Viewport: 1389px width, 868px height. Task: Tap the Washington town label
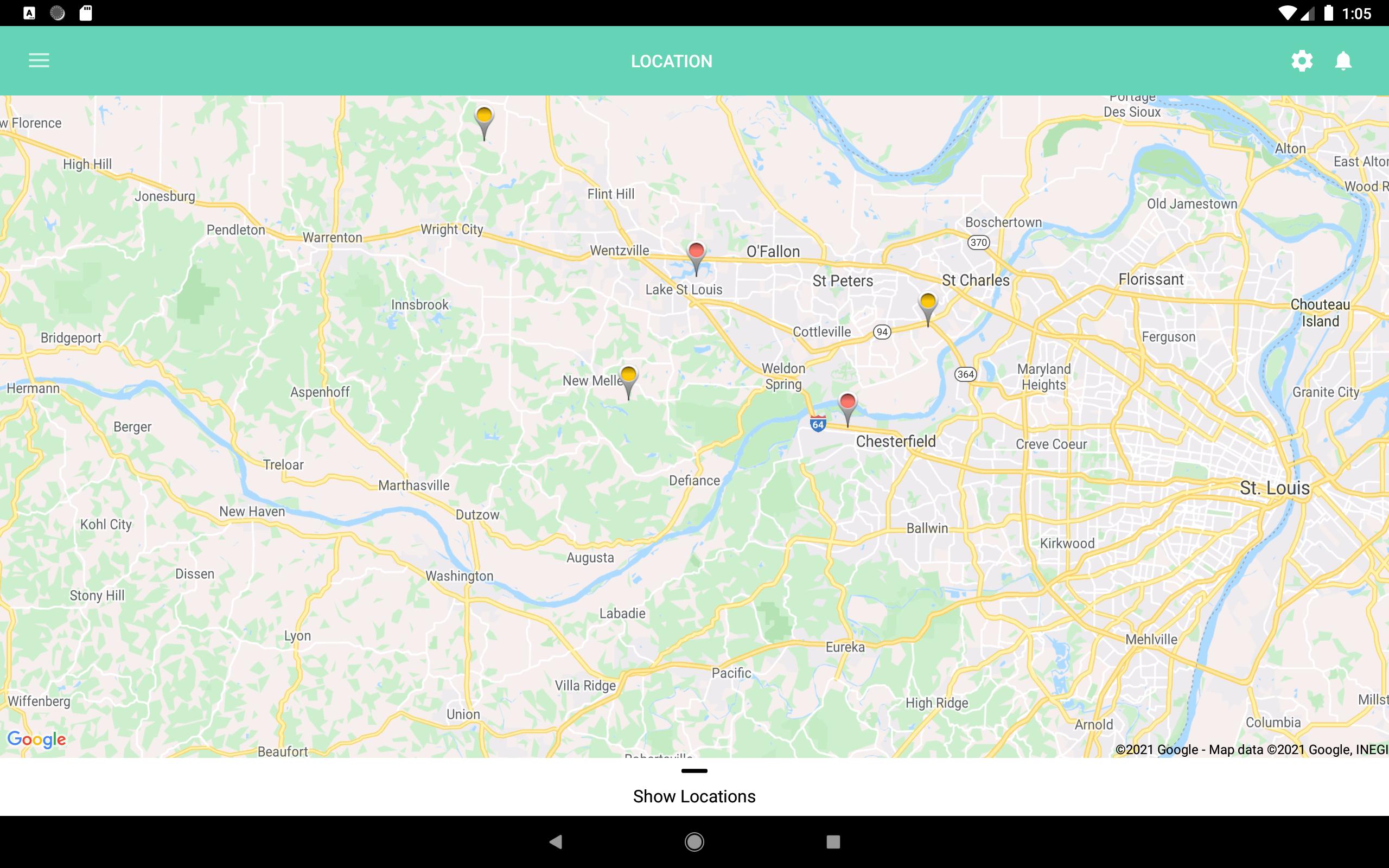pos(459,576)
